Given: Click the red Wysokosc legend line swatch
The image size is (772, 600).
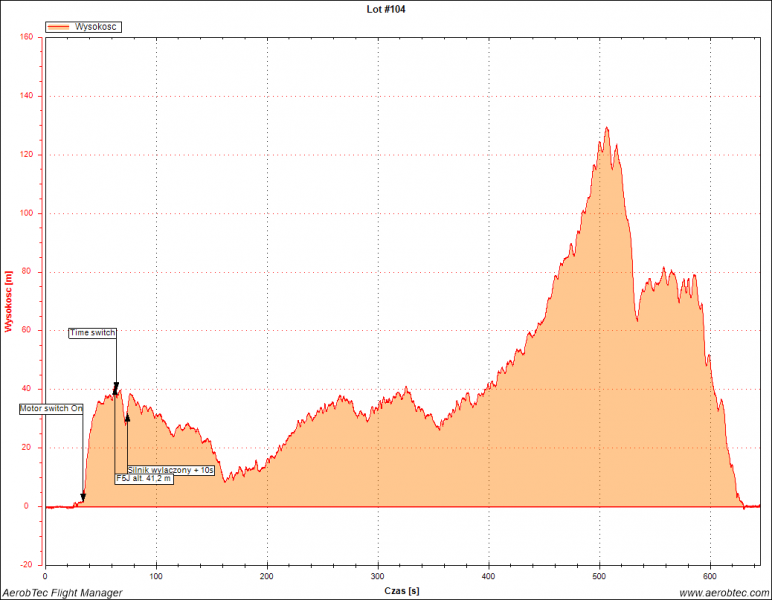Looking at the screenshot, I should coord(60,27).
